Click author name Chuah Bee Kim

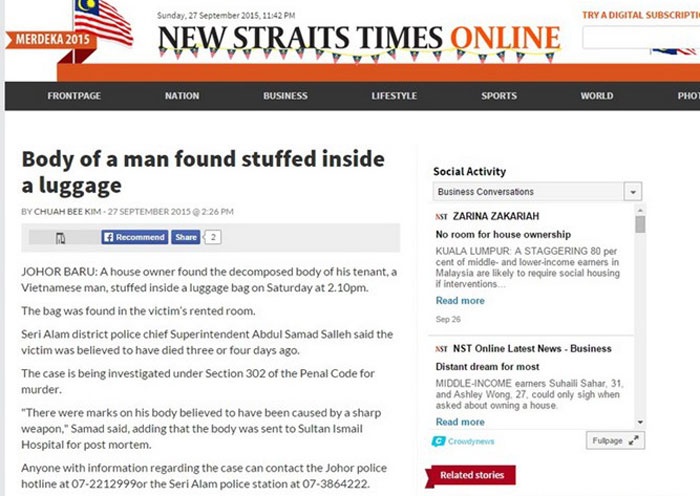pos(68,212)
